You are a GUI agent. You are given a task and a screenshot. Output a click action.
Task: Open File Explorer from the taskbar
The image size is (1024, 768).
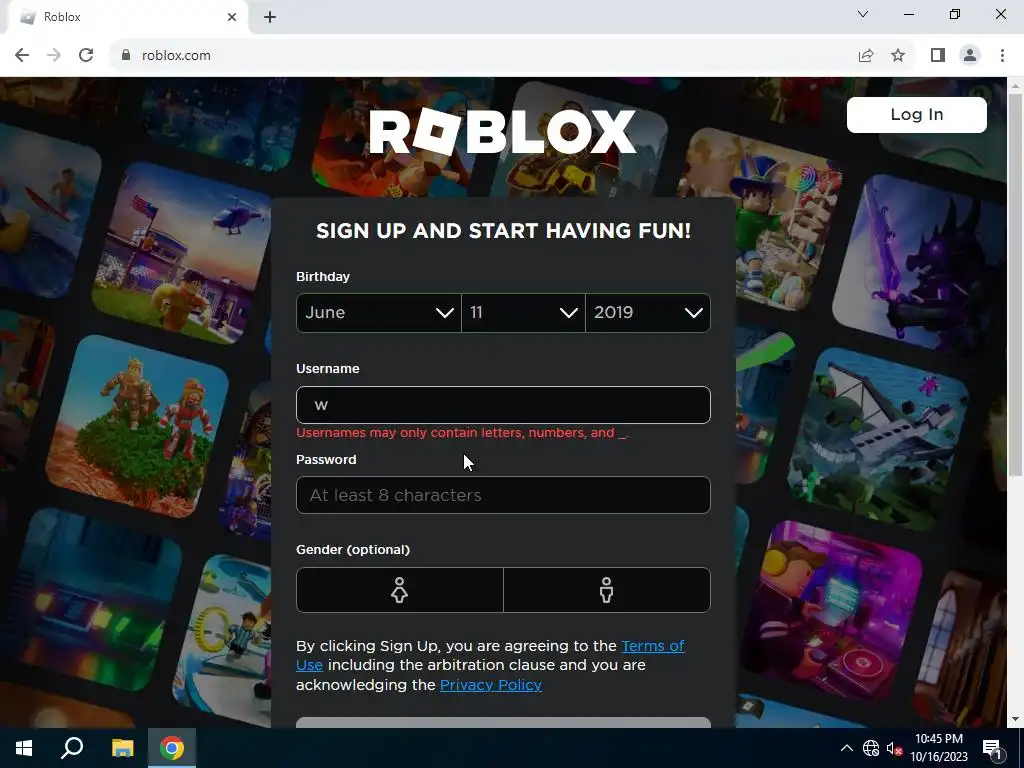tap(122, 748)
